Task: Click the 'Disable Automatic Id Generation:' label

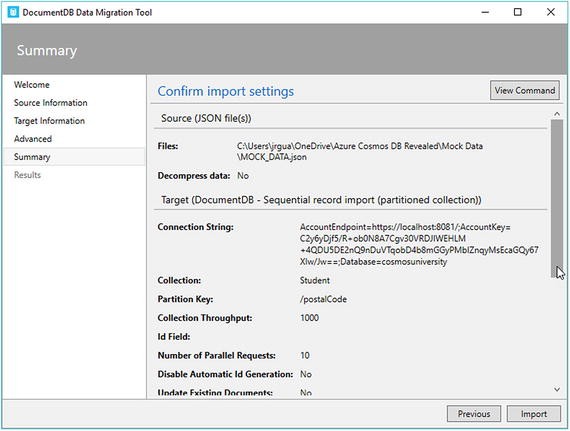Action: (x=225, y=374)
